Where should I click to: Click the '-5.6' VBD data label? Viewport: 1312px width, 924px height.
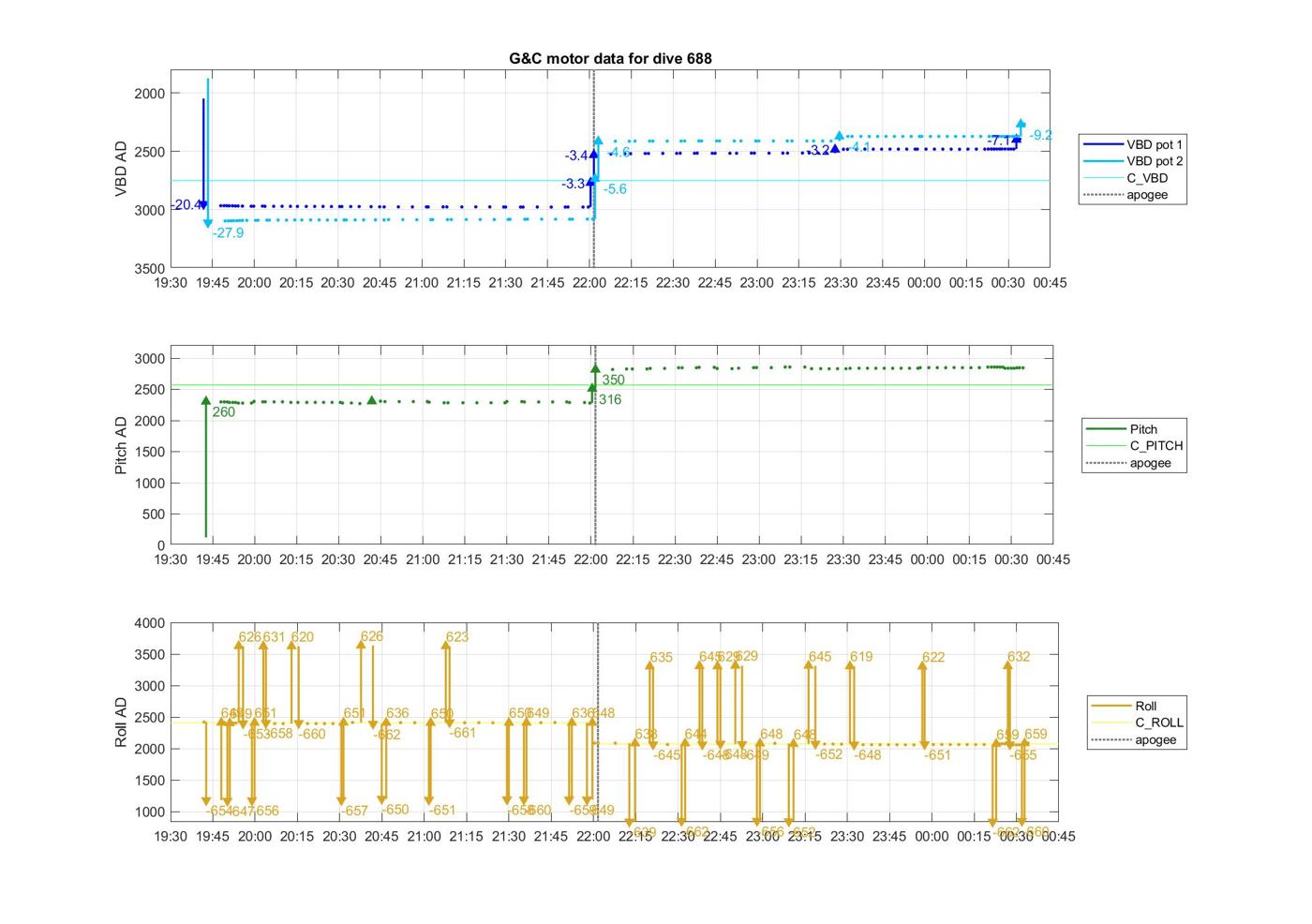615,189
